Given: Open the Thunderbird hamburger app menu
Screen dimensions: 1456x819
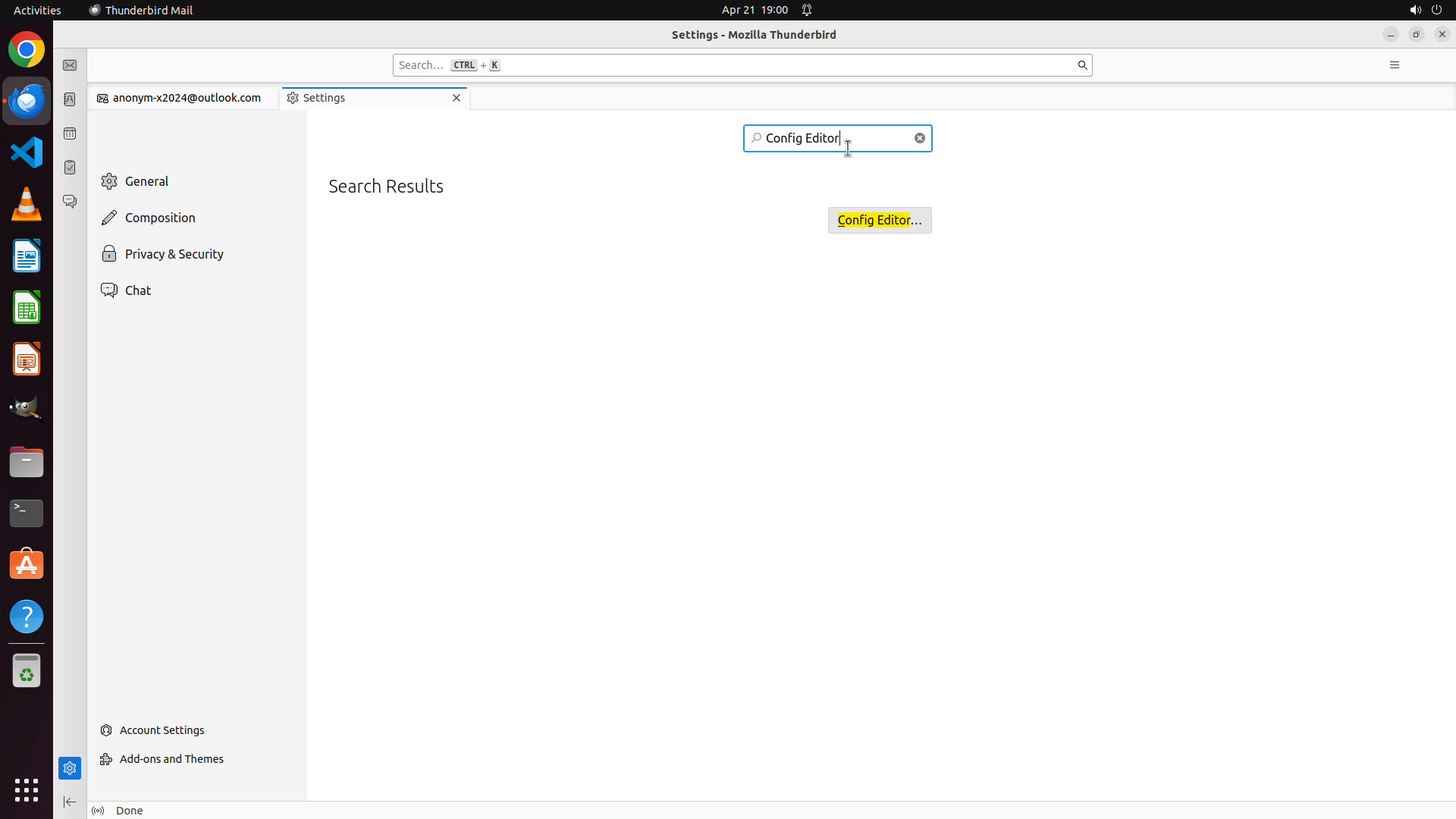Looking at the screenshot, I should coord(1394,65).
